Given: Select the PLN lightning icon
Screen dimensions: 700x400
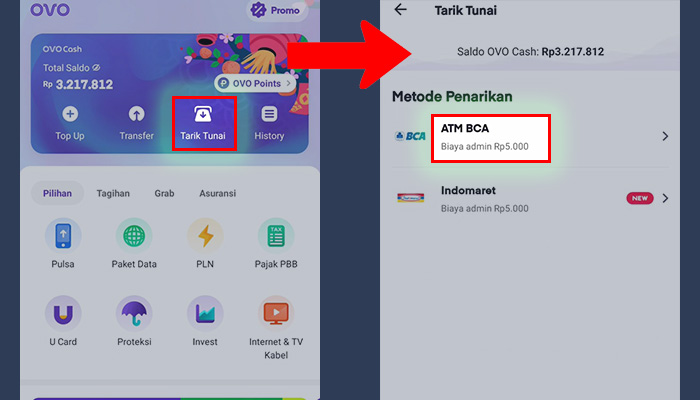Looking at the screenshot, I should [205, 236].
